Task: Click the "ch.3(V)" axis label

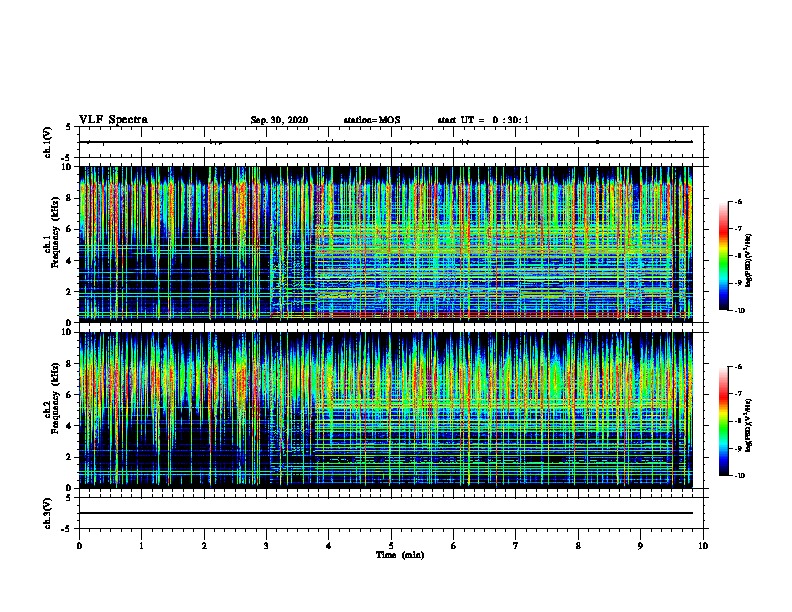Action: click(x=48, y=513)
